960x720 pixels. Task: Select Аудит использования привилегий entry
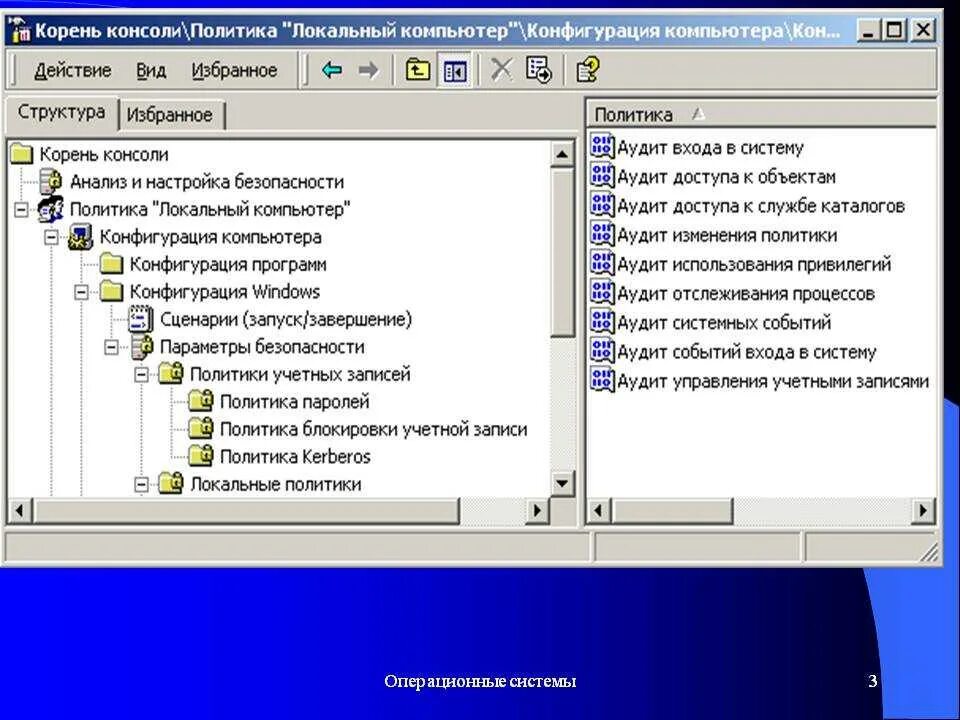pyautogui.click(x=754, y=264)
